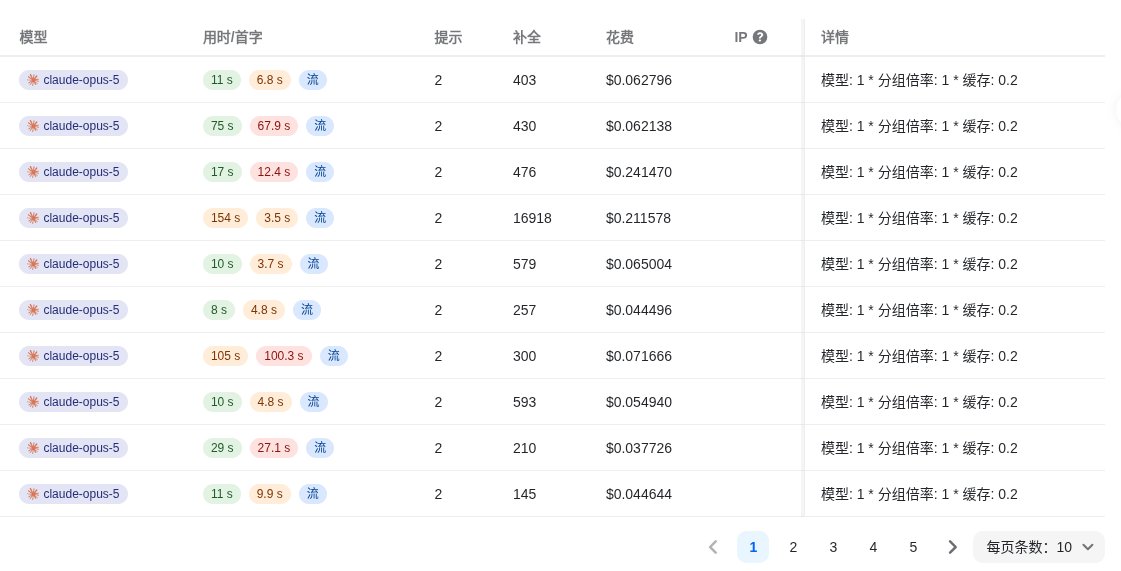Click the claude-opus-5 tag in the $0.241470 row
The width and height of the screenshot is (1121, 571).
pos(74,172)
